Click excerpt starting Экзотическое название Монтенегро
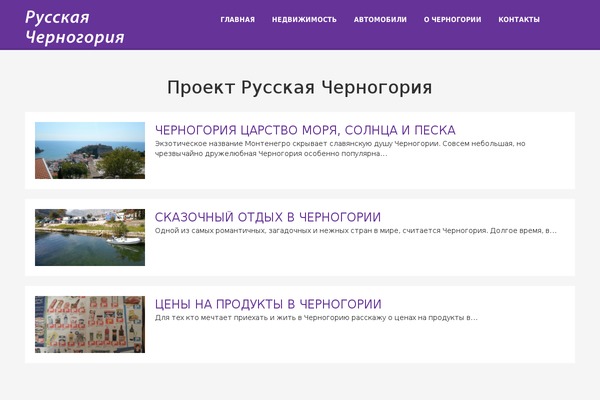The image size is (600, 400). [340, 149]
